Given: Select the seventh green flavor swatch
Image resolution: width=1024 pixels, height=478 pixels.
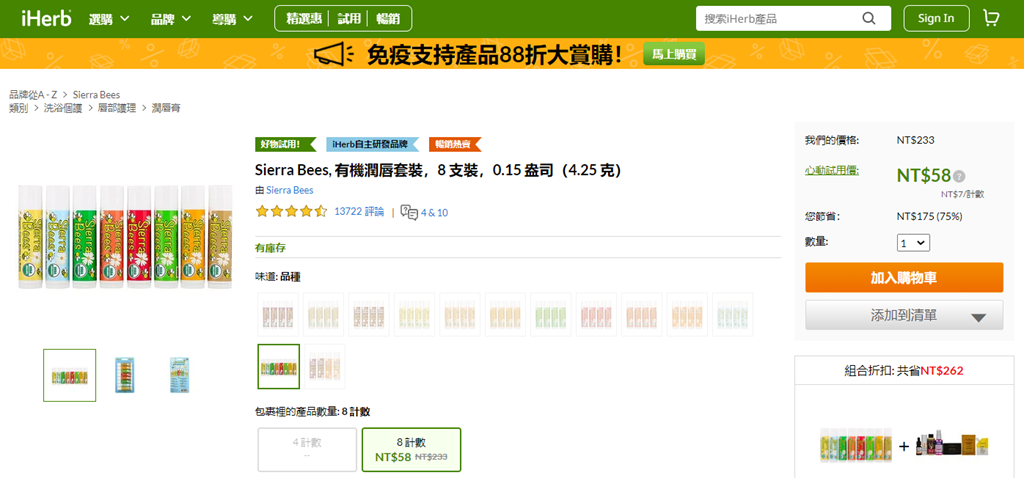Looking at the screenshot, I should pyautogui.click(x=551, y=314).
